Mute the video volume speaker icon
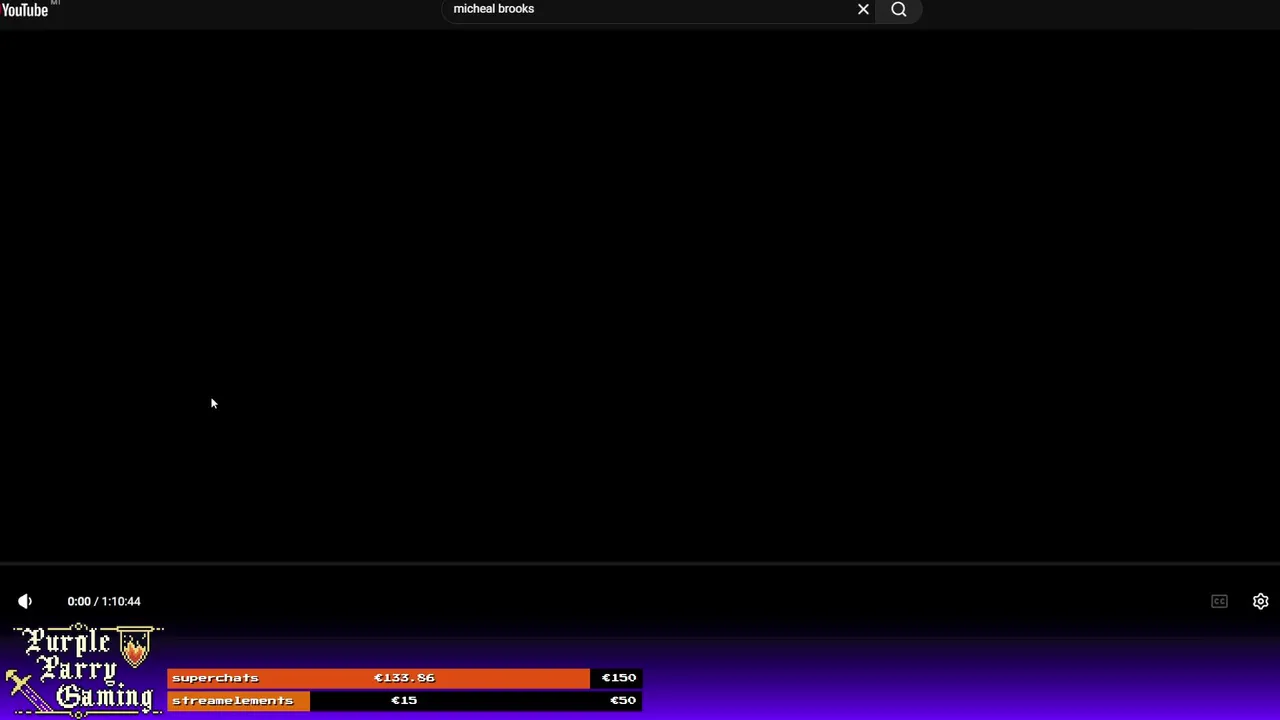Image resolution: width=1280 pixels, height=720 pixels. coord(25,601)
